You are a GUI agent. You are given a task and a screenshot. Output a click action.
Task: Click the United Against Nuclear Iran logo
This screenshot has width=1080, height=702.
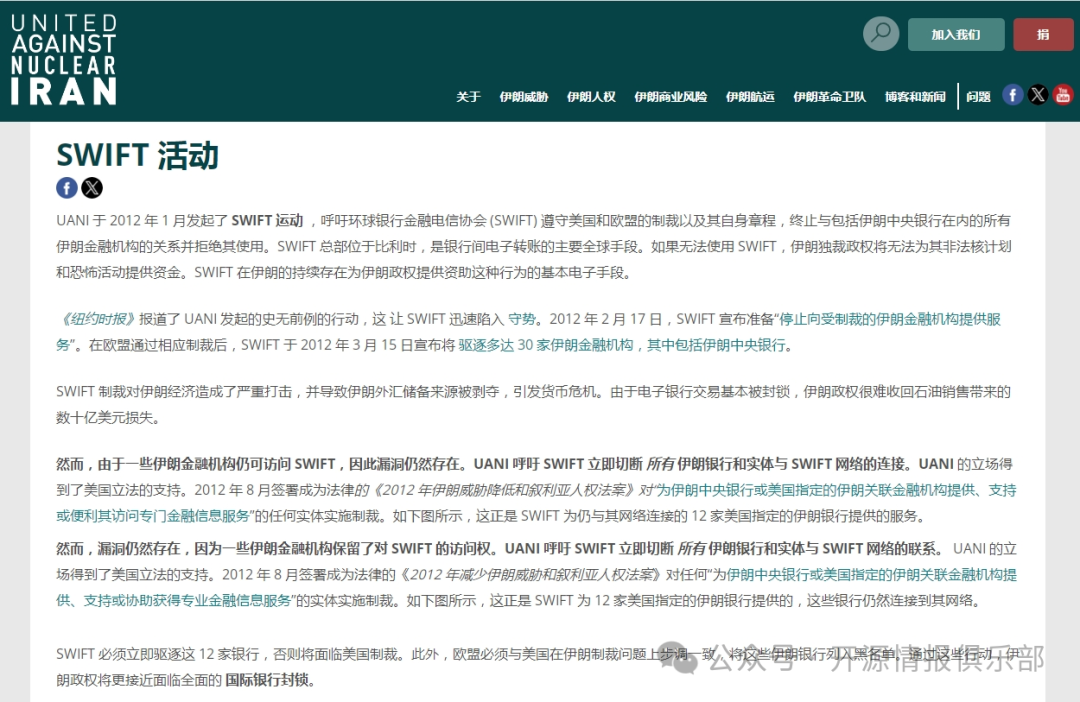coord(64,60)
